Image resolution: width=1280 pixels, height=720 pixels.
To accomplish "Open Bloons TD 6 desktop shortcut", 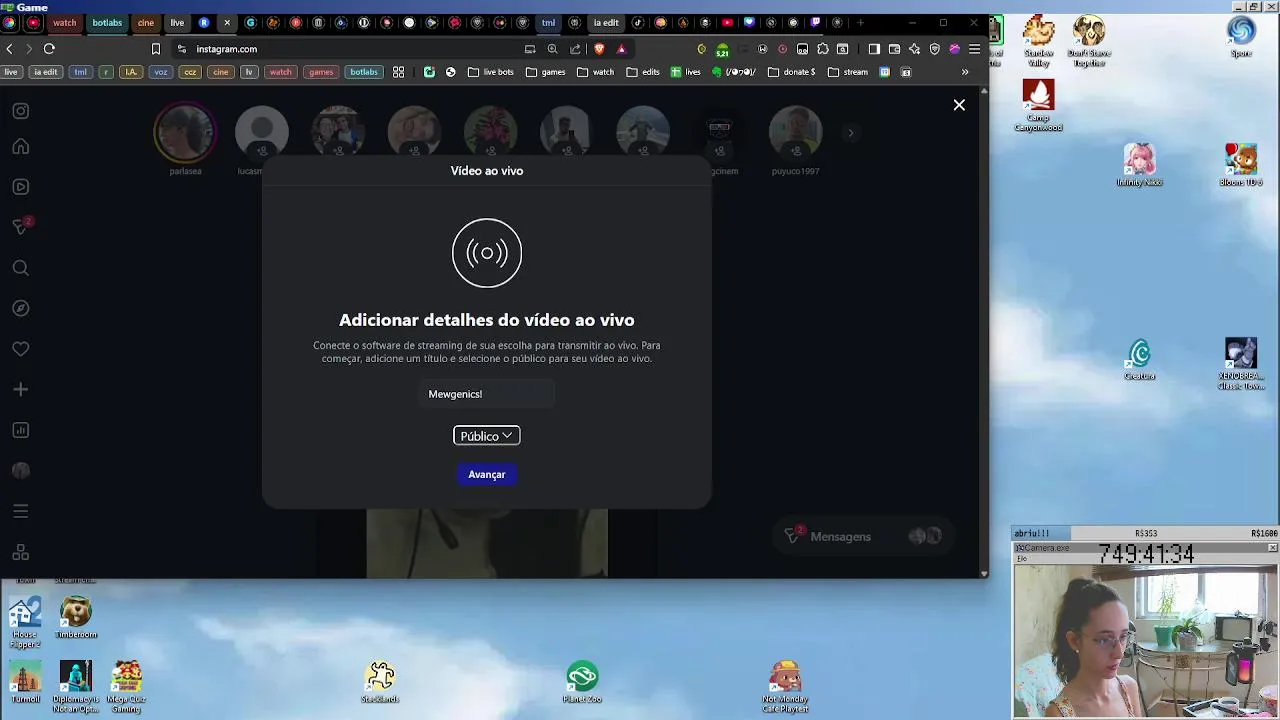I will click(1241, 165).
